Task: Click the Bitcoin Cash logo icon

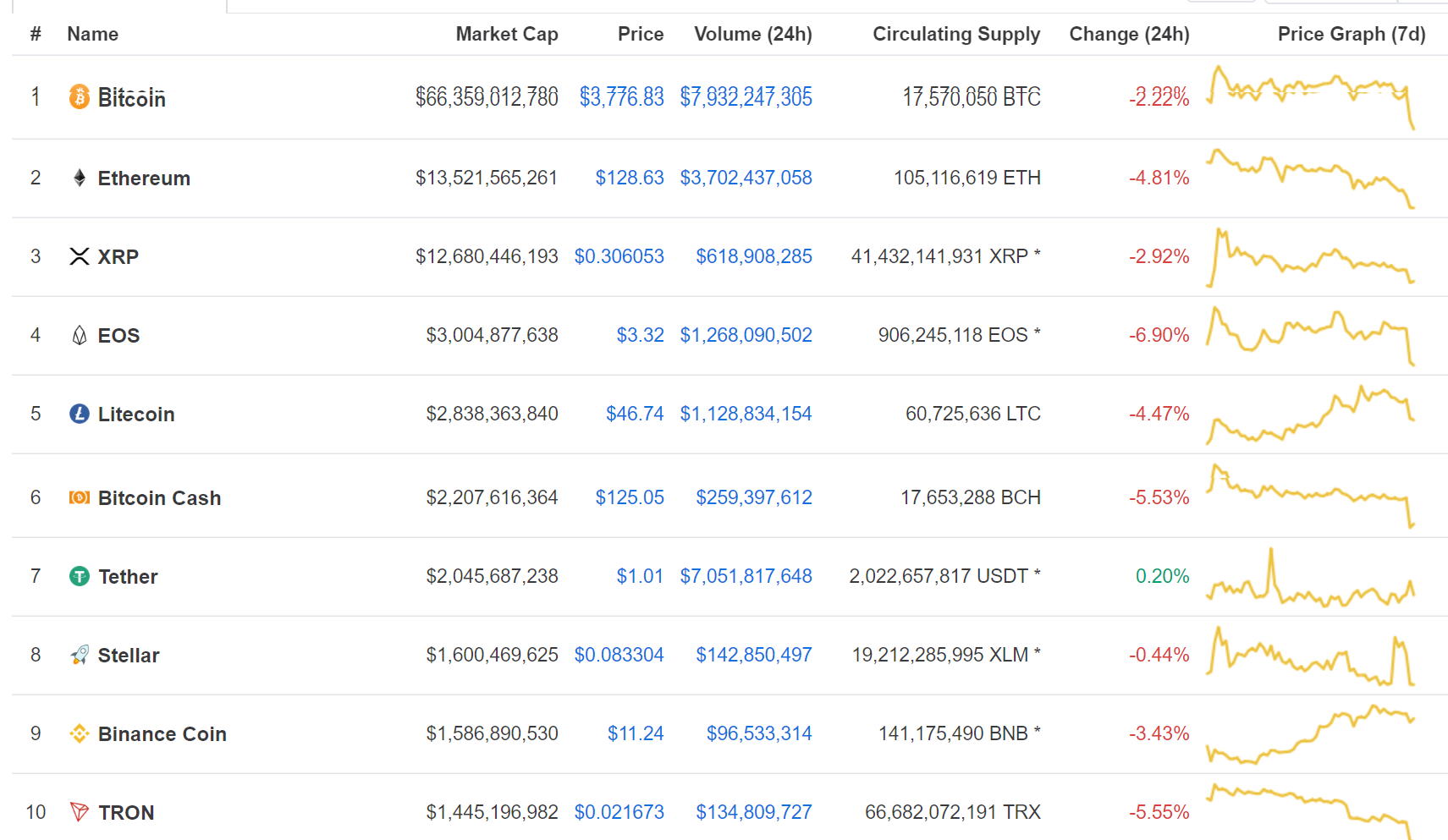Action: click(80, 497)
